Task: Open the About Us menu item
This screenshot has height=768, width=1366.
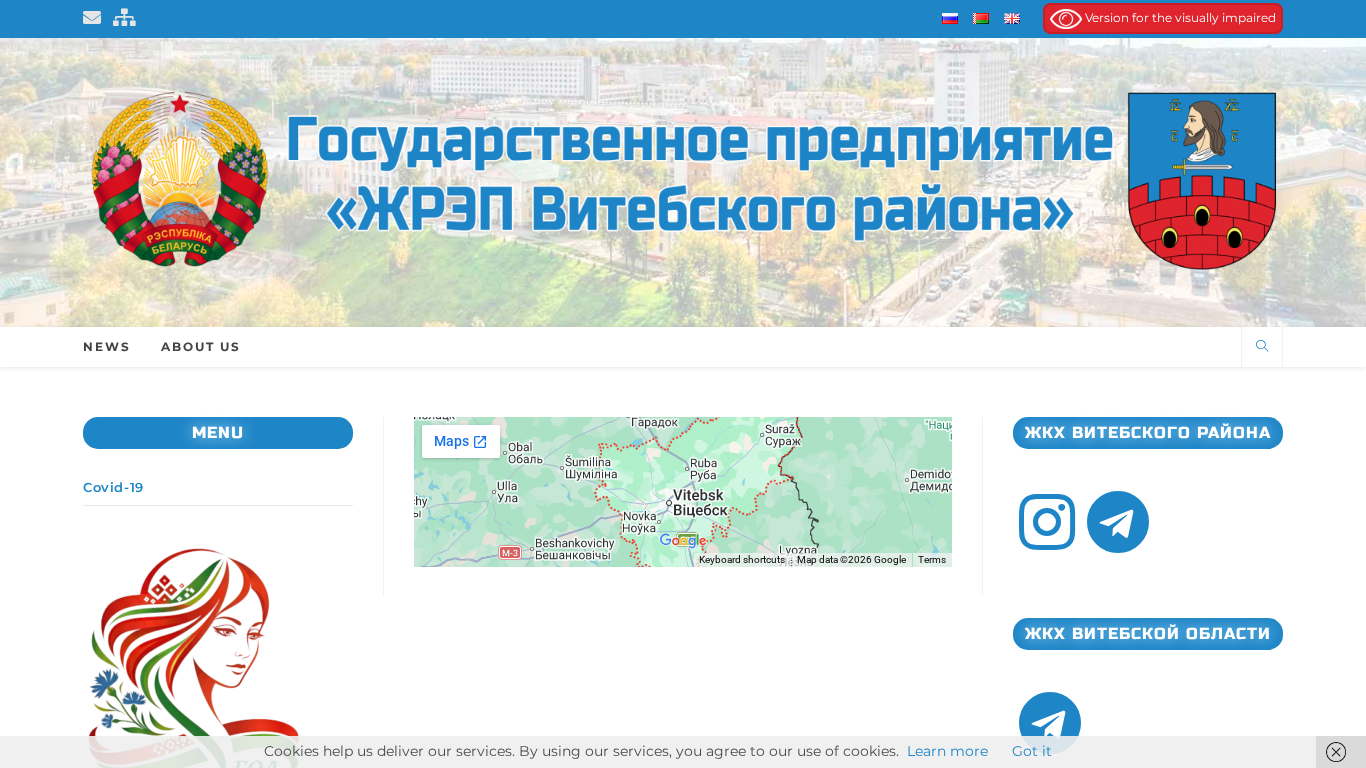Action: [x=200, y=347]
